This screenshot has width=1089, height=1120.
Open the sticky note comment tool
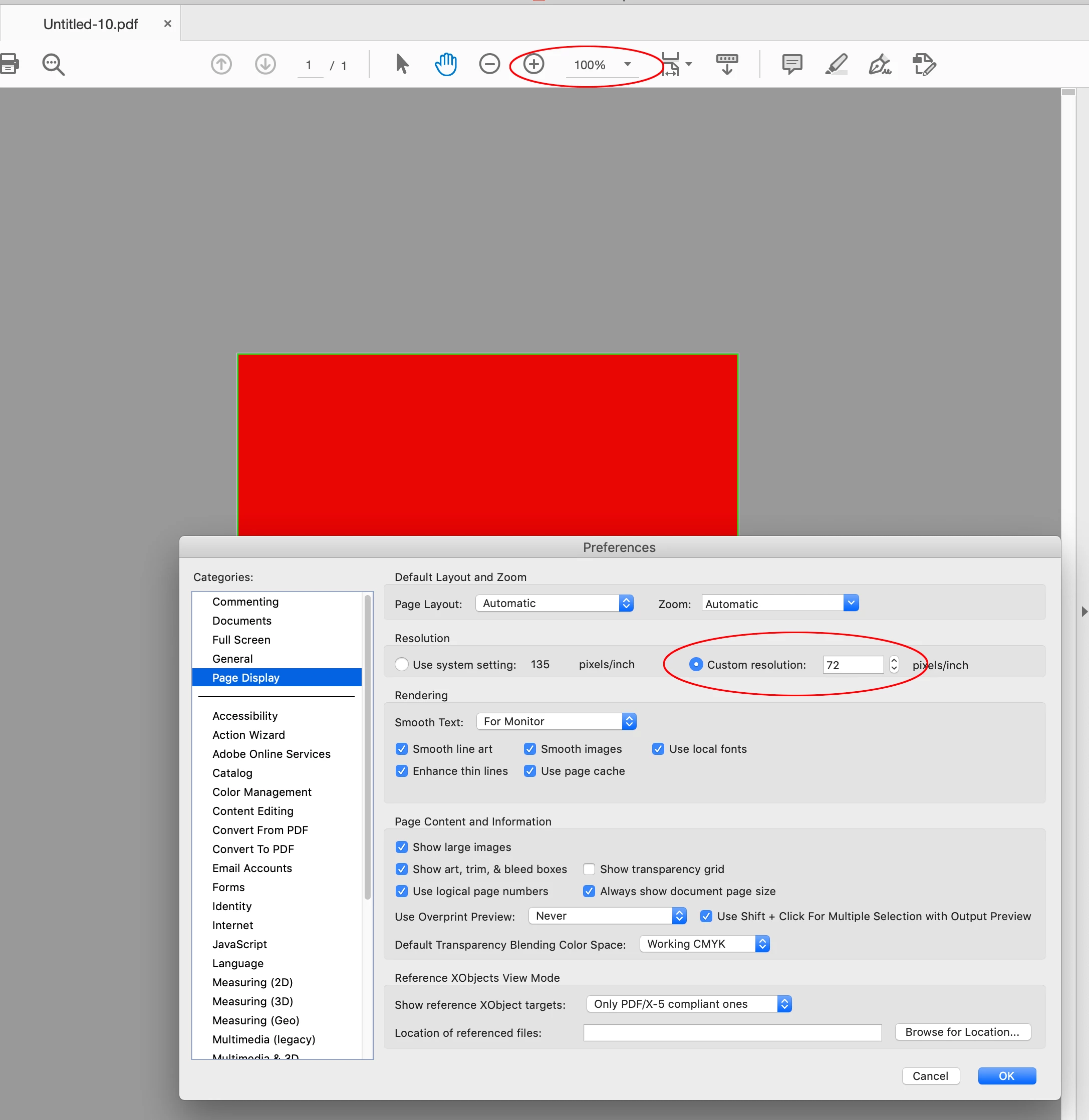pos(791,64)
